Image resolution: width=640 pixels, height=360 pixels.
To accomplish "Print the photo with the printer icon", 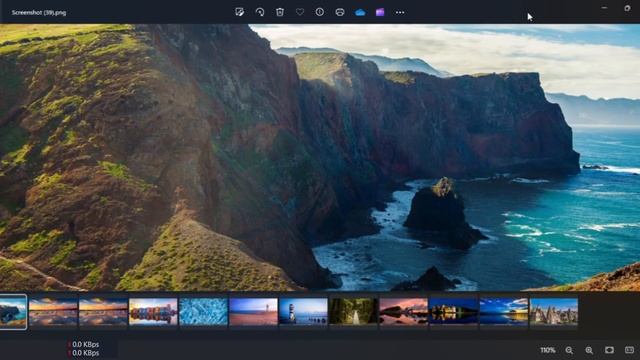I will click(340, 12).
